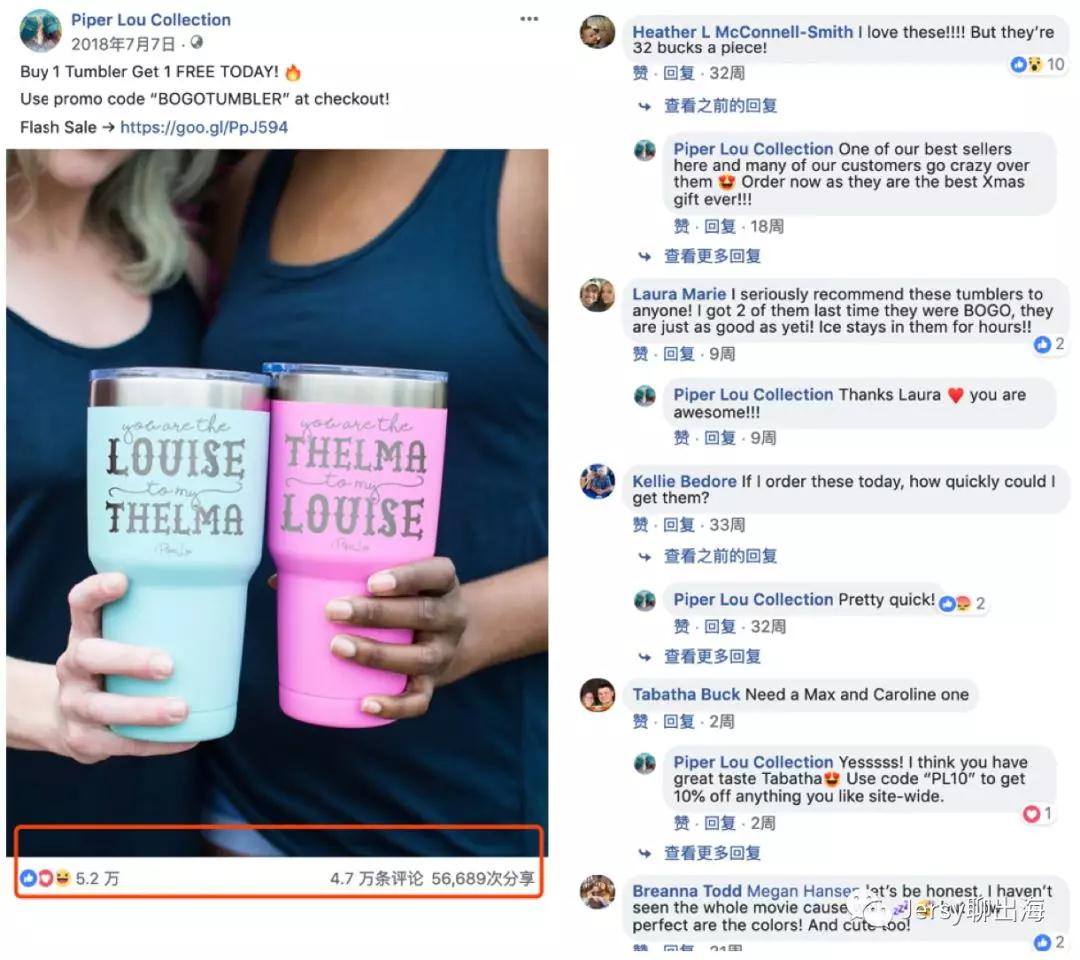Like Heather L McConnell-Smith's comment
Screen dimensions: 1080x960
[x=641, y=73]
